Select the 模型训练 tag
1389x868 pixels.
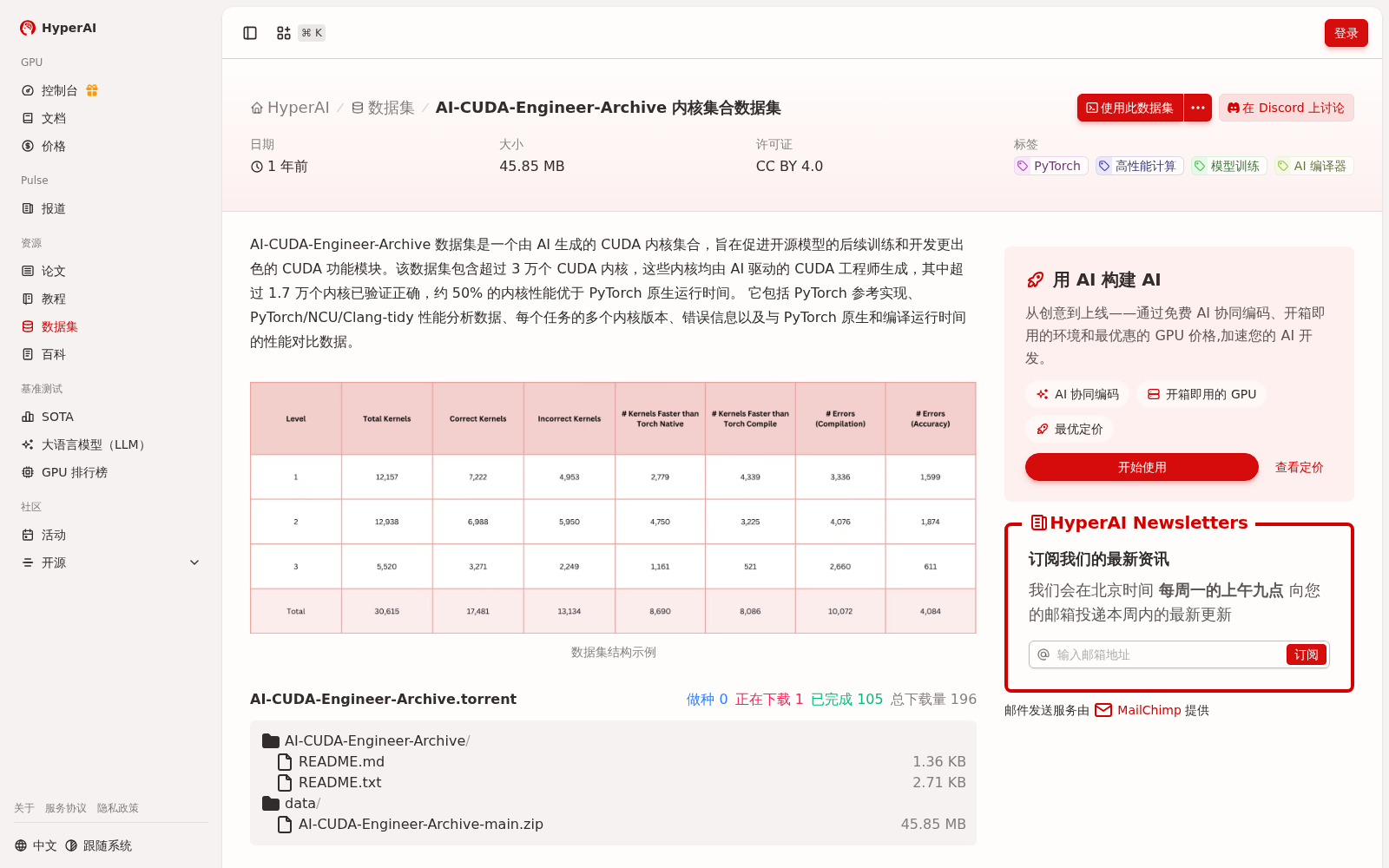pos(1228,166)
